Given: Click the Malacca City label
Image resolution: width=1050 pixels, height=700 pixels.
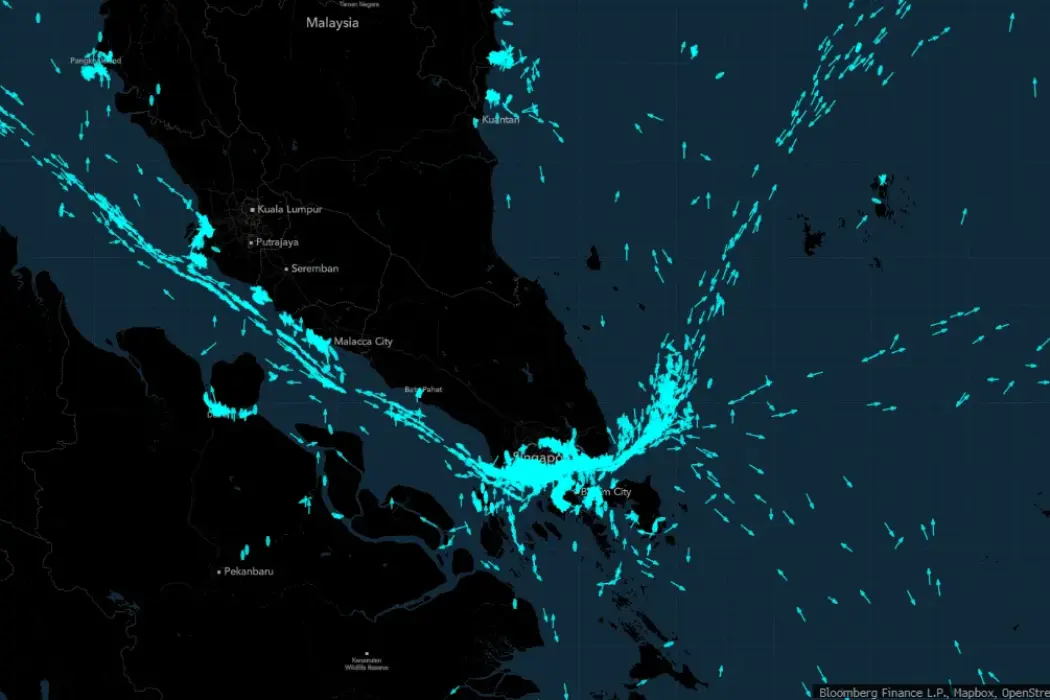Looking at the screenshot, I should [363, 342].
